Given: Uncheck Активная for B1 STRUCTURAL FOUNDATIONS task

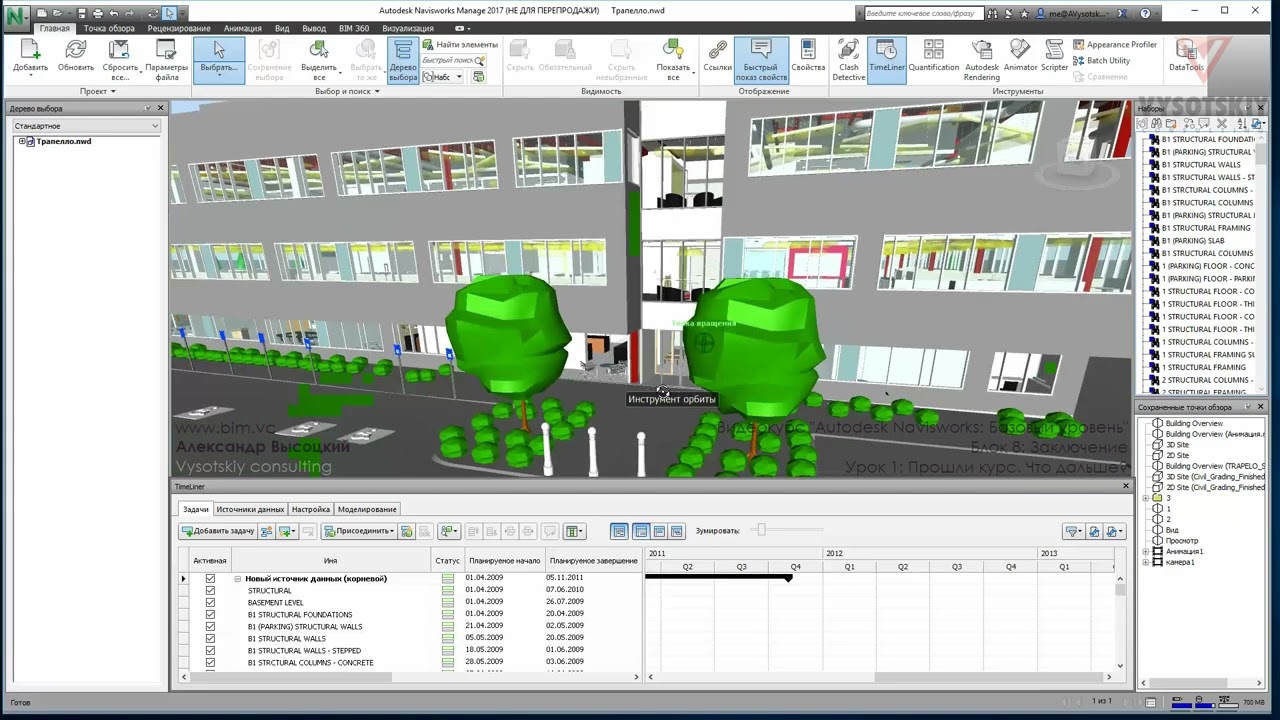Looking at the screenshot, I should pyautogui.click(x=210, y=615).
